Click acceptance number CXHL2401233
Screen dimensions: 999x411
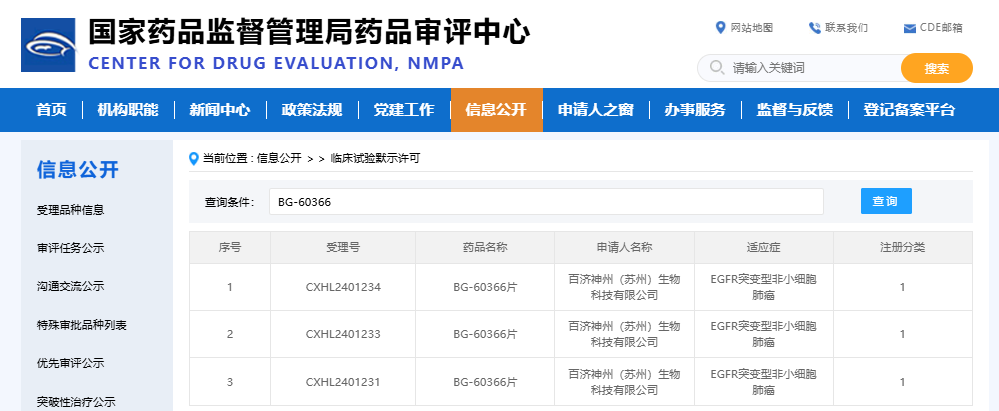(x=343, y=335)
